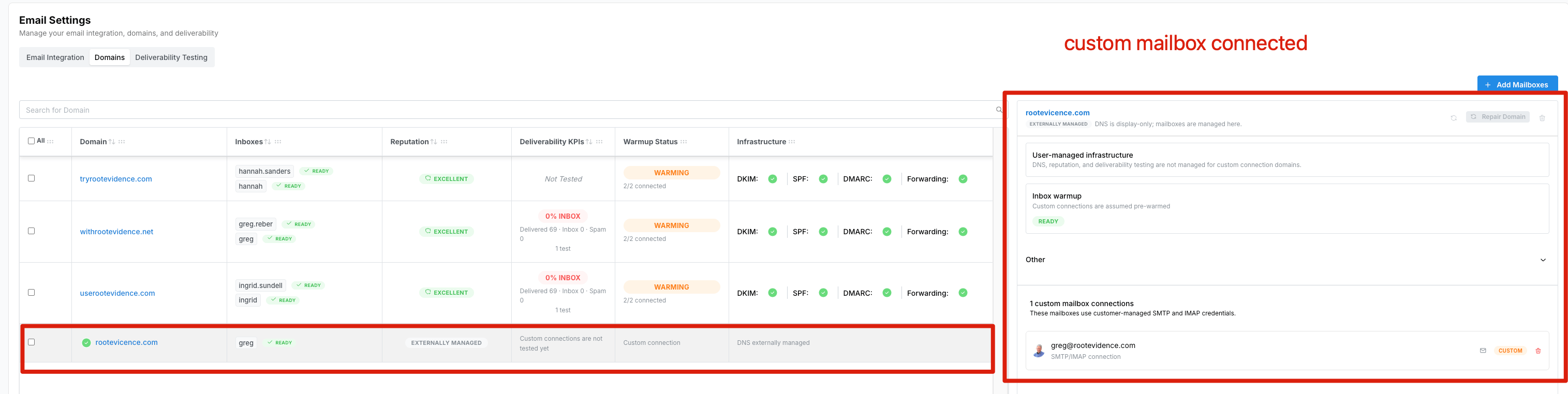
Task: Click DKIM green check for tryrootevidence.com
Action: click(x=773, y=179)
